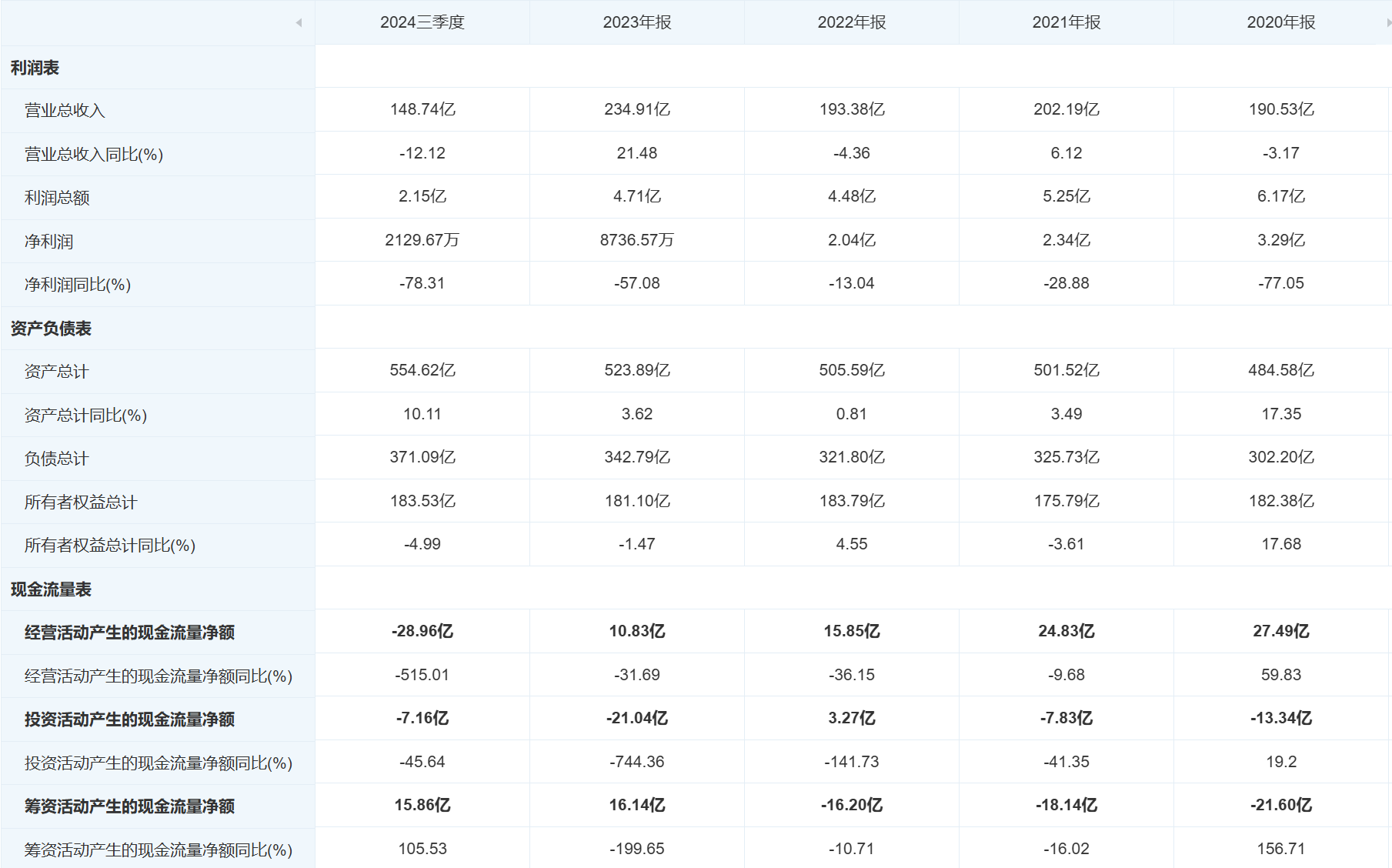Viewport: 1392px width, 868px height.
Task: Select the 484.58亿 total assets cell
Action: [x=1280, y=370]
